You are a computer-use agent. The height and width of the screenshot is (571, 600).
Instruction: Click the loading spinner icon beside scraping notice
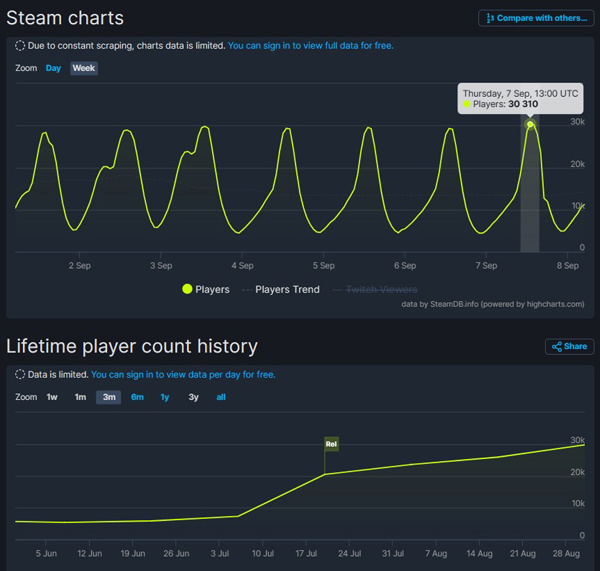pos(20,46)
